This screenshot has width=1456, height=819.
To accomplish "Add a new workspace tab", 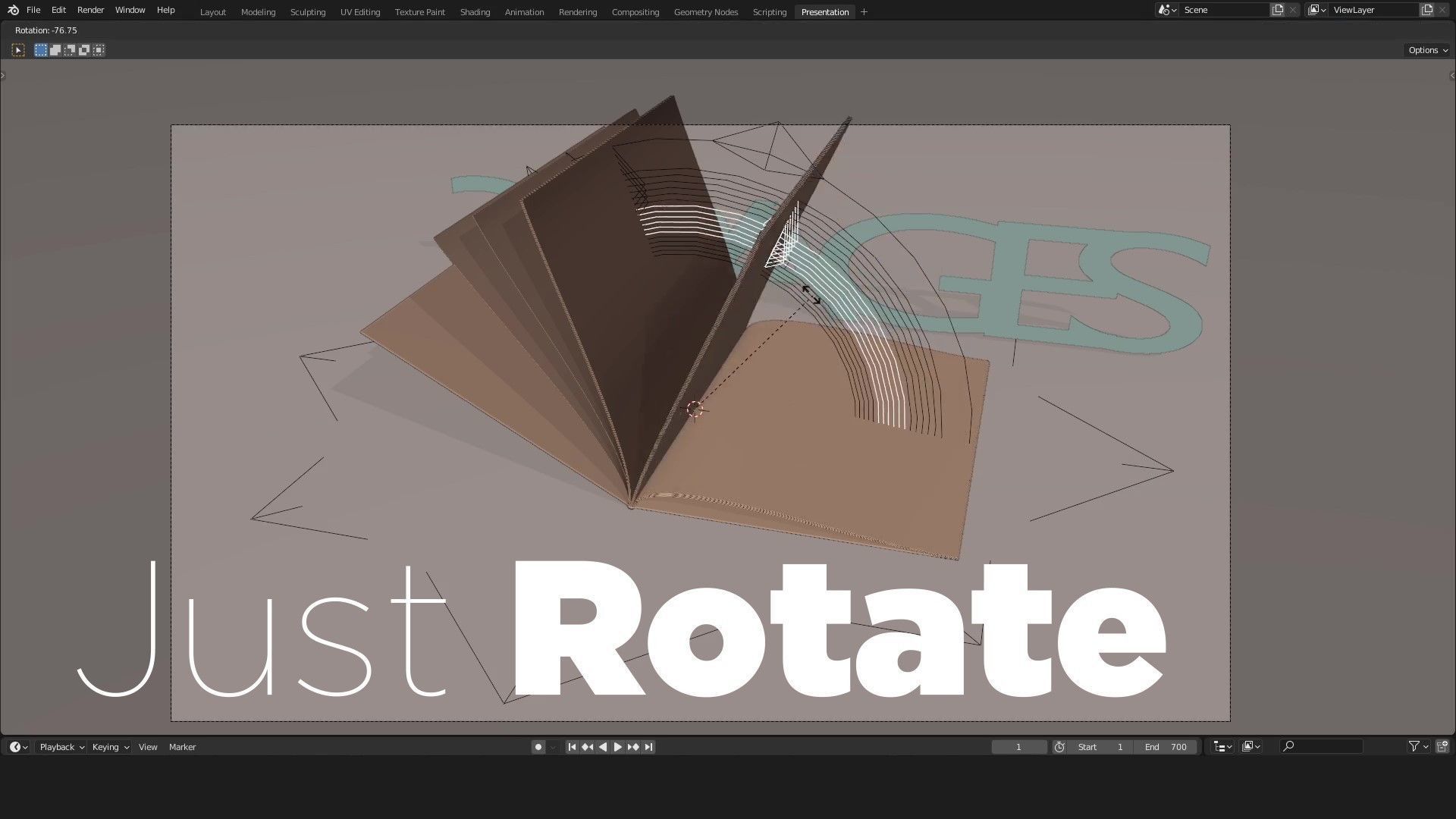I will (x=864, y=12).
